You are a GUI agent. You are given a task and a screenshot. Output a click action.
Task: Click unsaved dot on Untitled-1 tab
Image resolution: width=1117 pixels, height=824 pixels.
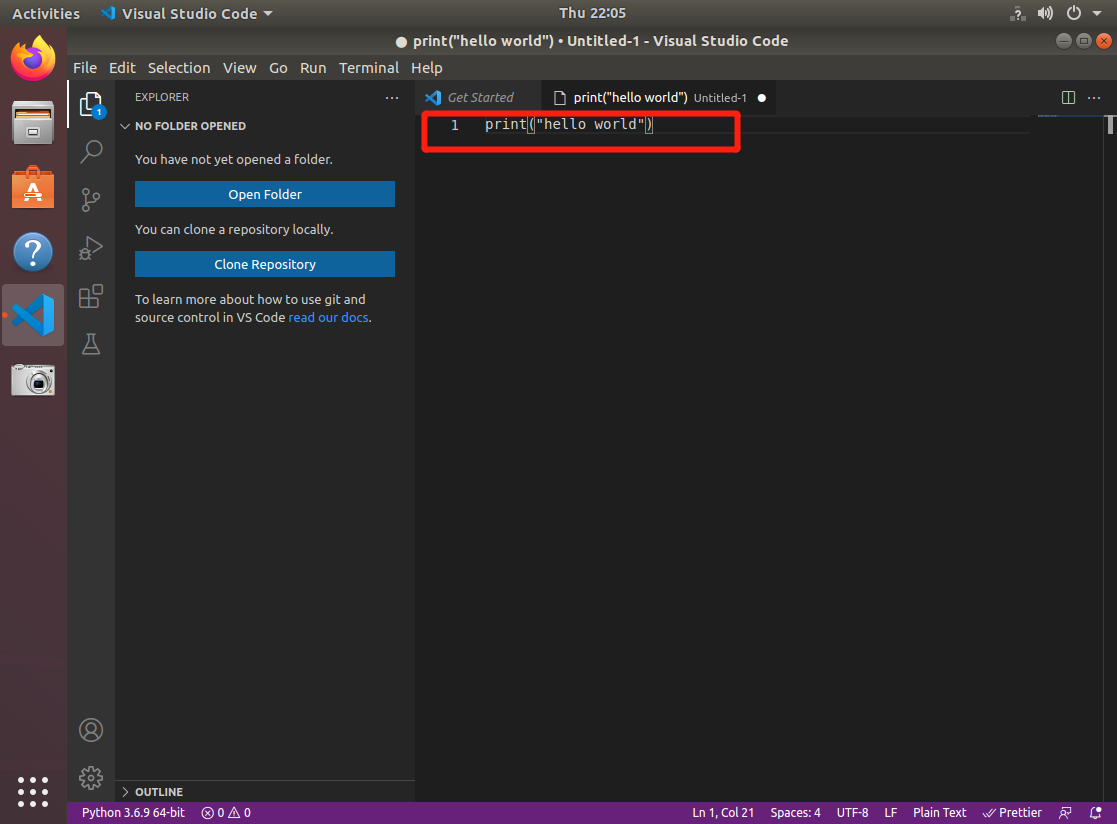762,98
